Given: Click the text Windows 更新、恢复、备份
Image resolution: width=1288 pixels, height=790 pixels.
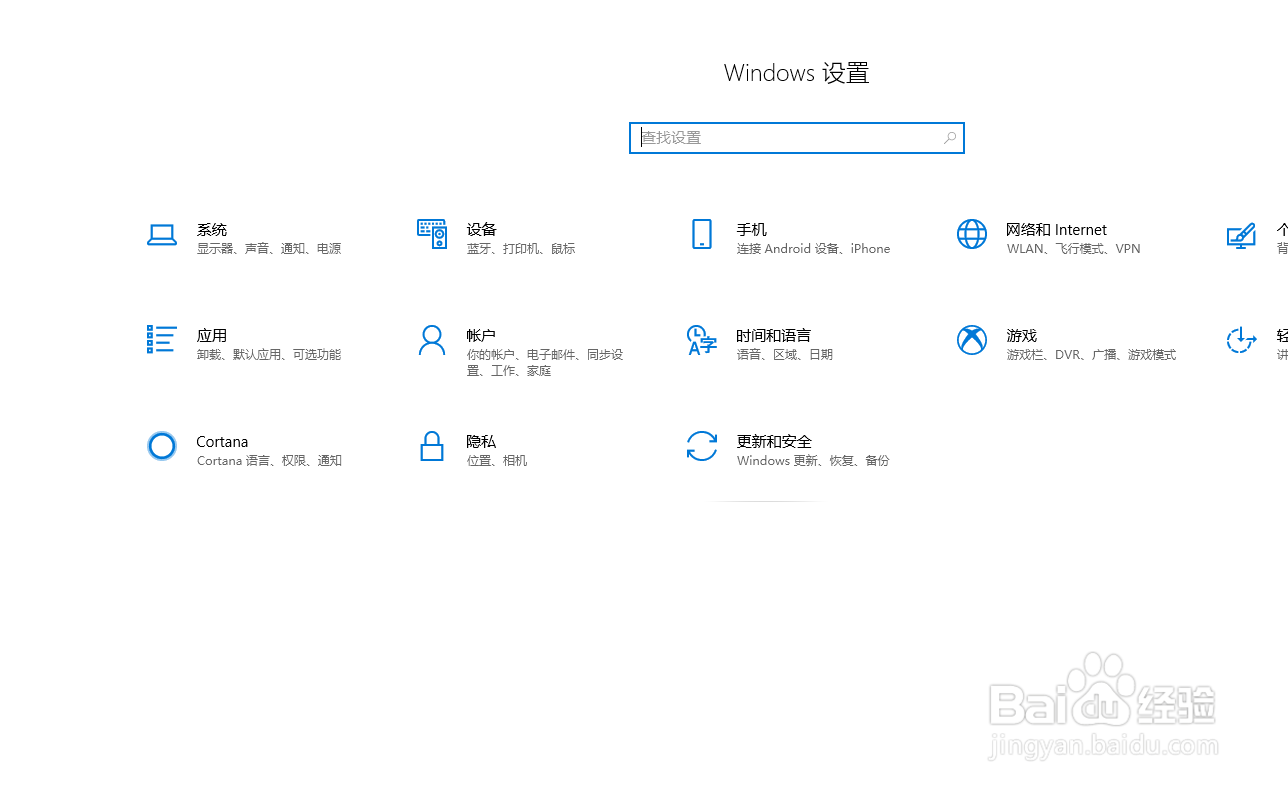Looking at the screenshot, I should 813,461.
